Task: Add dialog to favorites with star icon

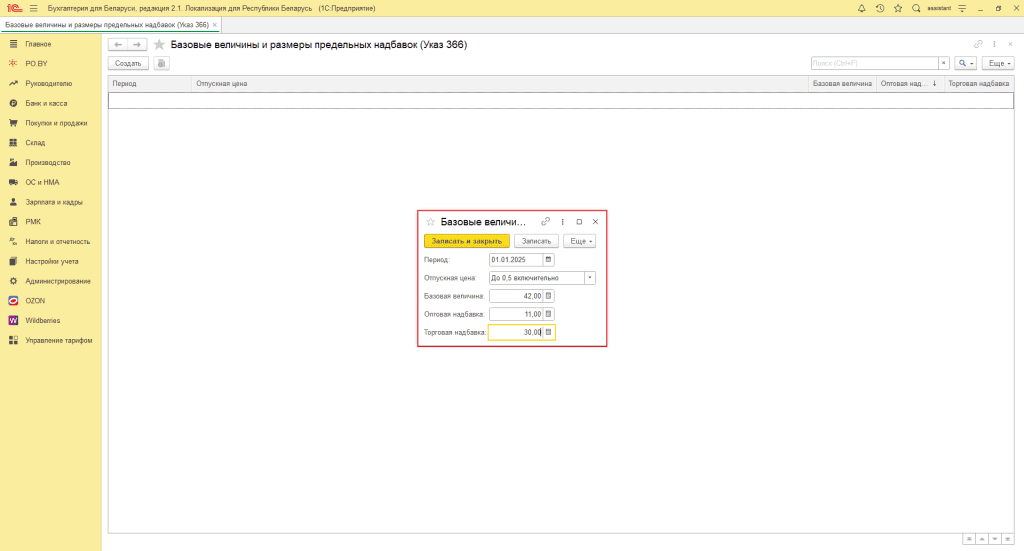Action: pos(430,221)
